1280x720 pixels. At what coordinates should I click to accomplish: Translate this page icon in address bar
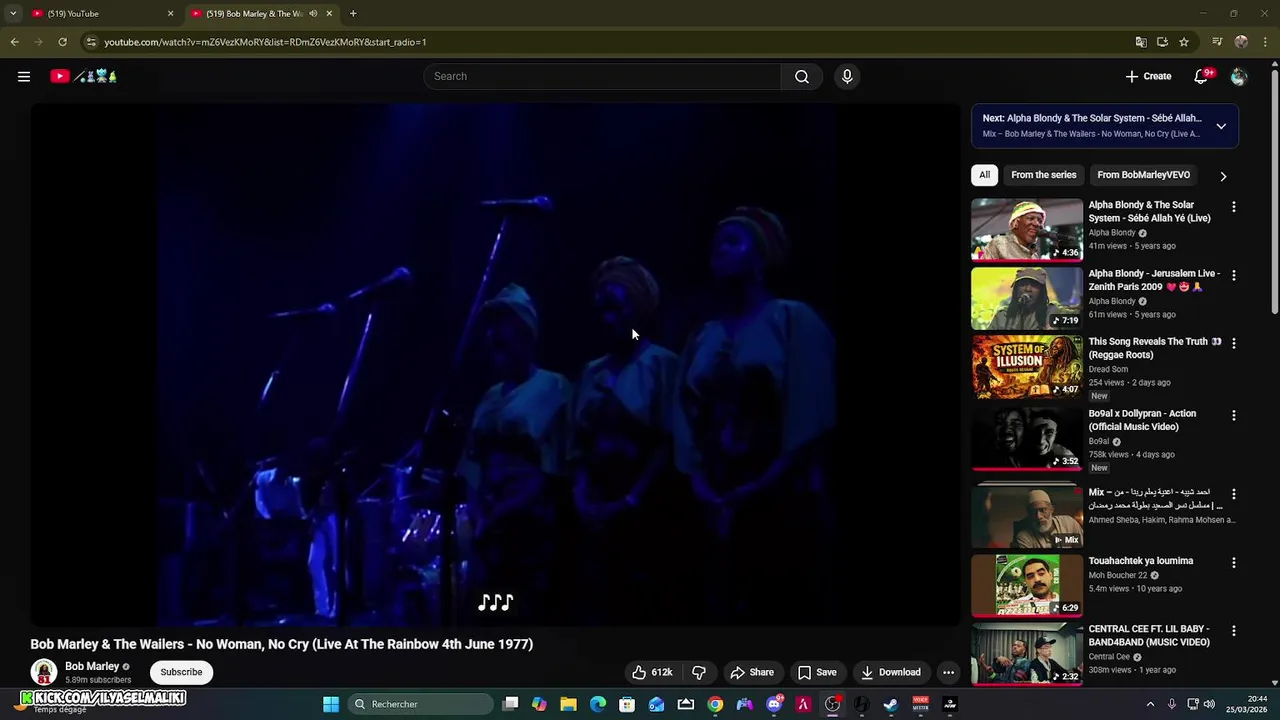point(1141,42)
